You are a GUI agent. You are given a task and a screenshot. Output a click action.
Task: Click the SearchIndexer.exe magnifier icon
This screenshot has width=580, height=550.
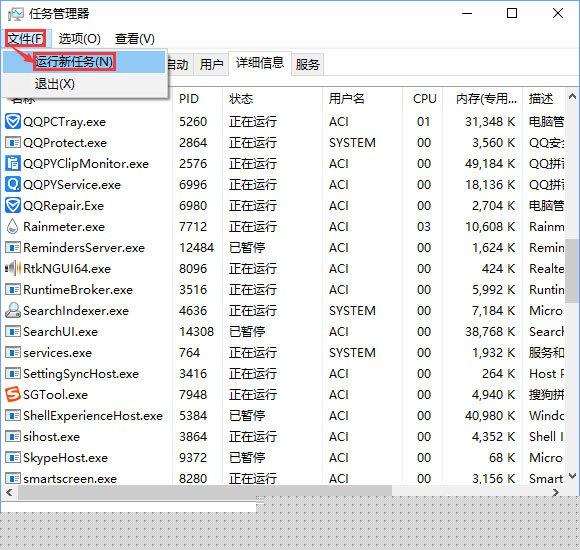point(13,310)
